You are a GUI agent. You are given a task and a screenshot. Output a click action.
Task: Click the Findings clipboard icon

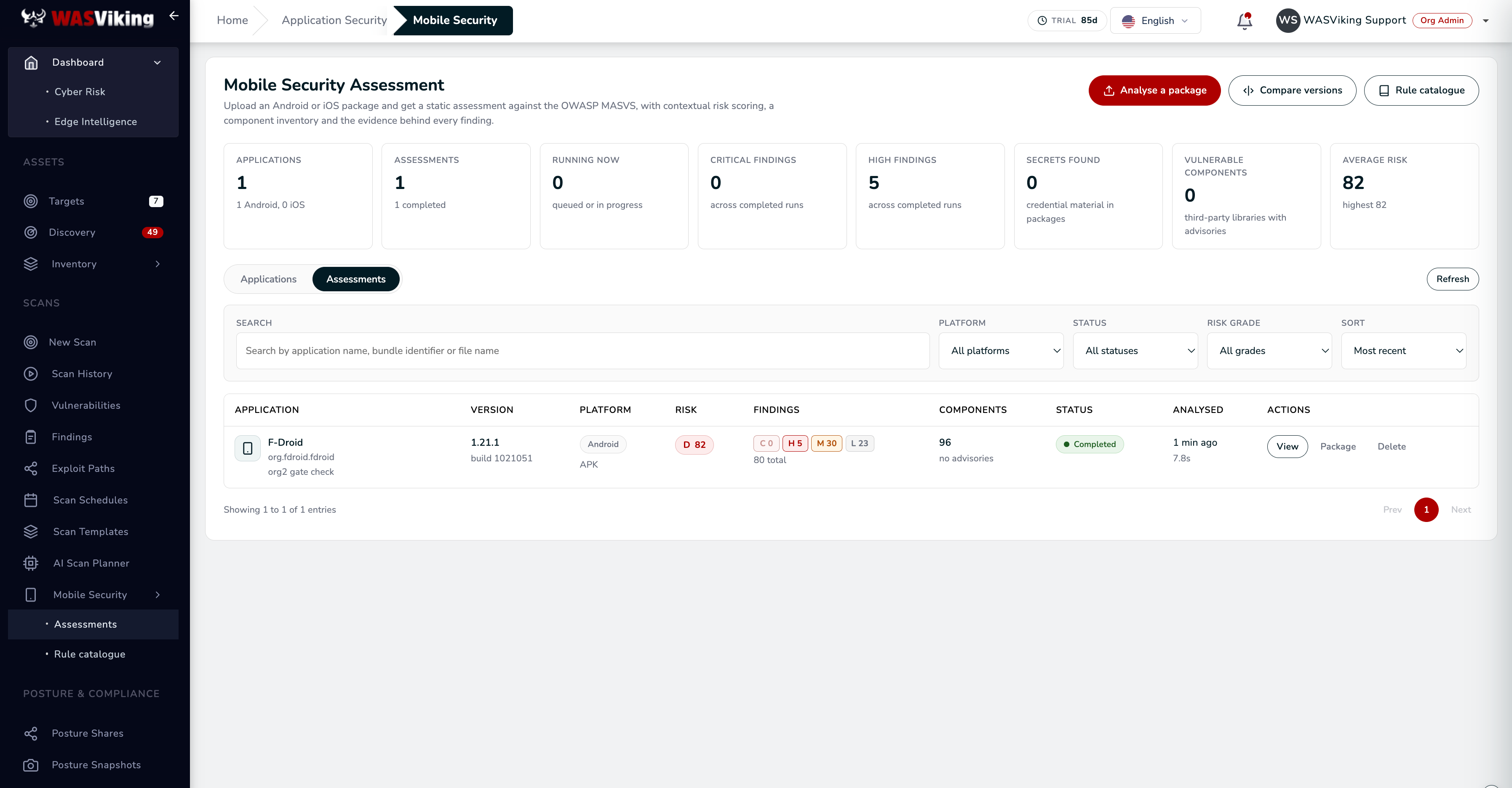[30, 437]
